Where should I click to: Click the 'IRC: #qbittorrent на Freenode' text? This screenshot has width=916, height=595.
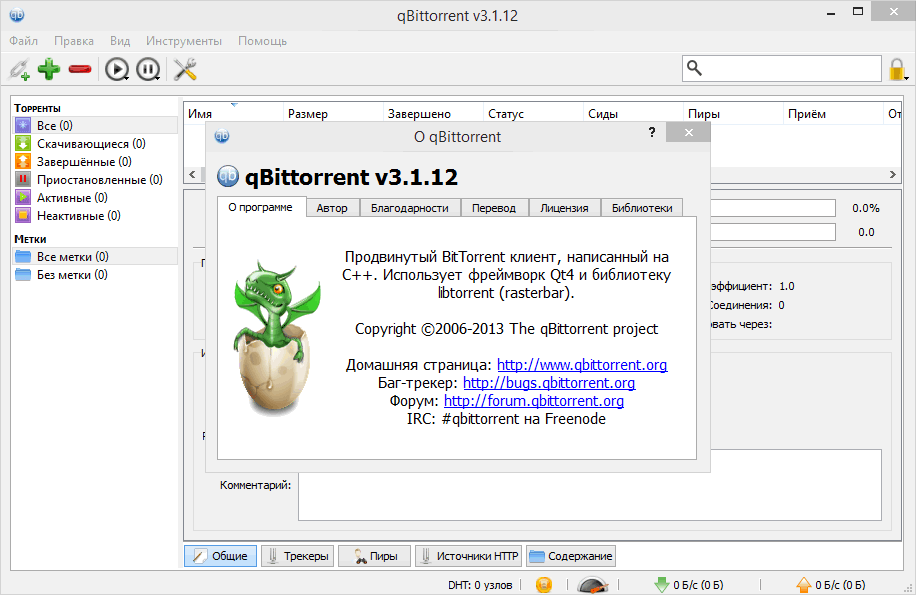coord(506,419)
